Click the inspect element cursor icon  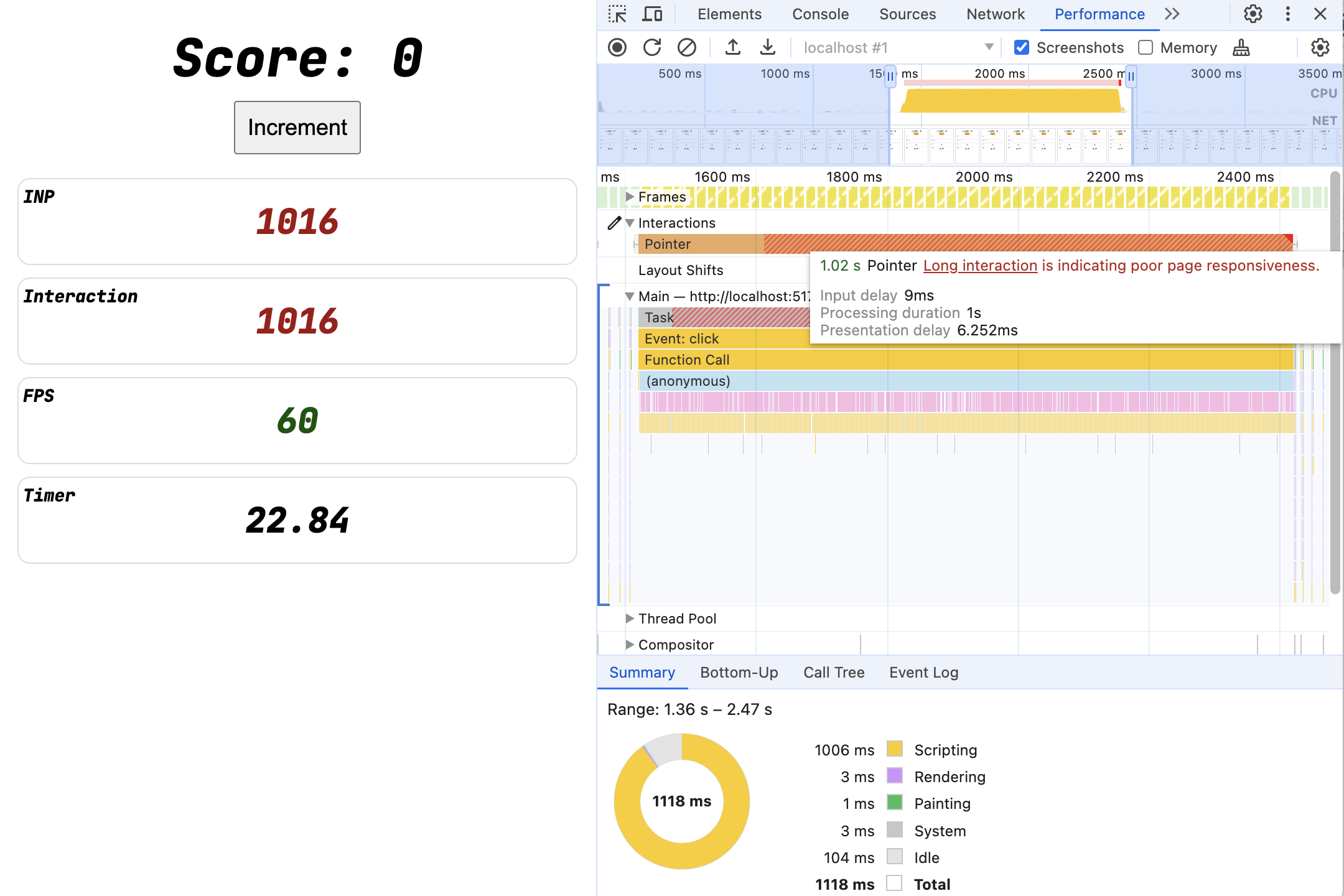click(x=618, y=15)
